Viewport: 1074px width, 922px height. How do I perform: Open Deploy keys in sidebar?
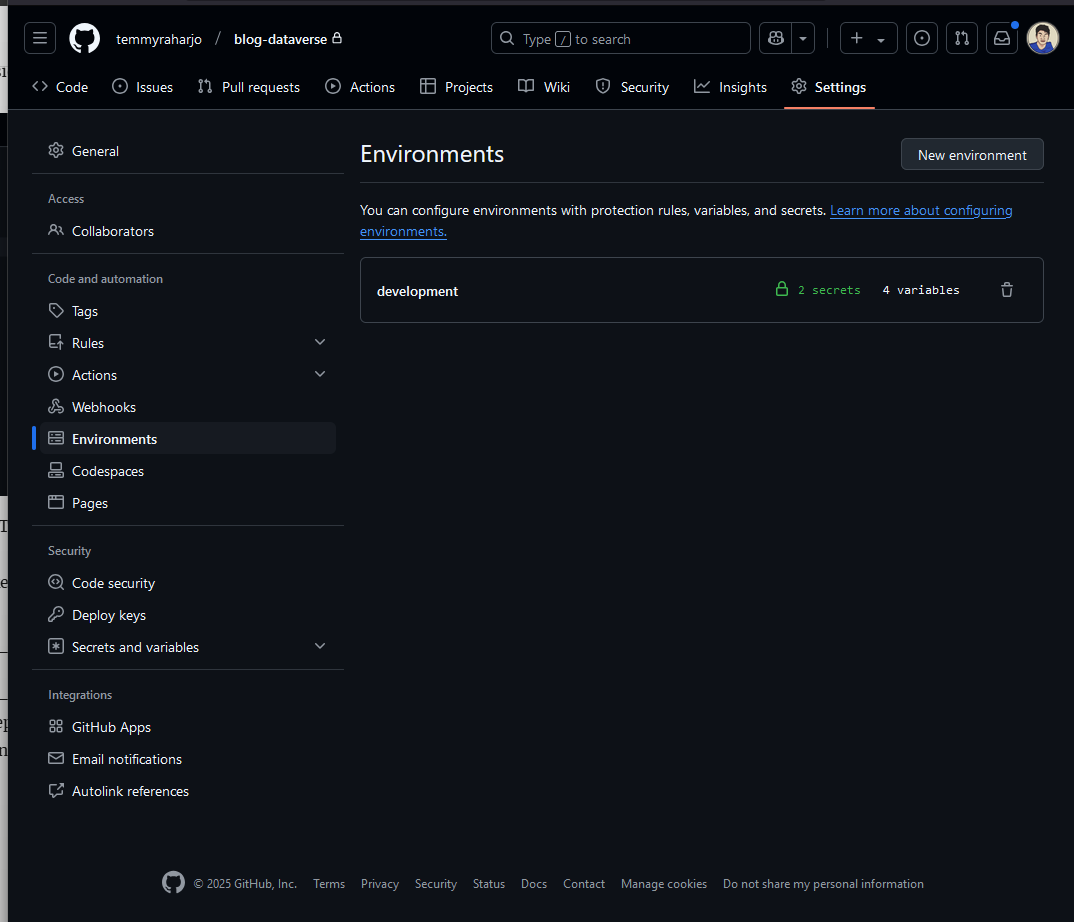[188, 614]
